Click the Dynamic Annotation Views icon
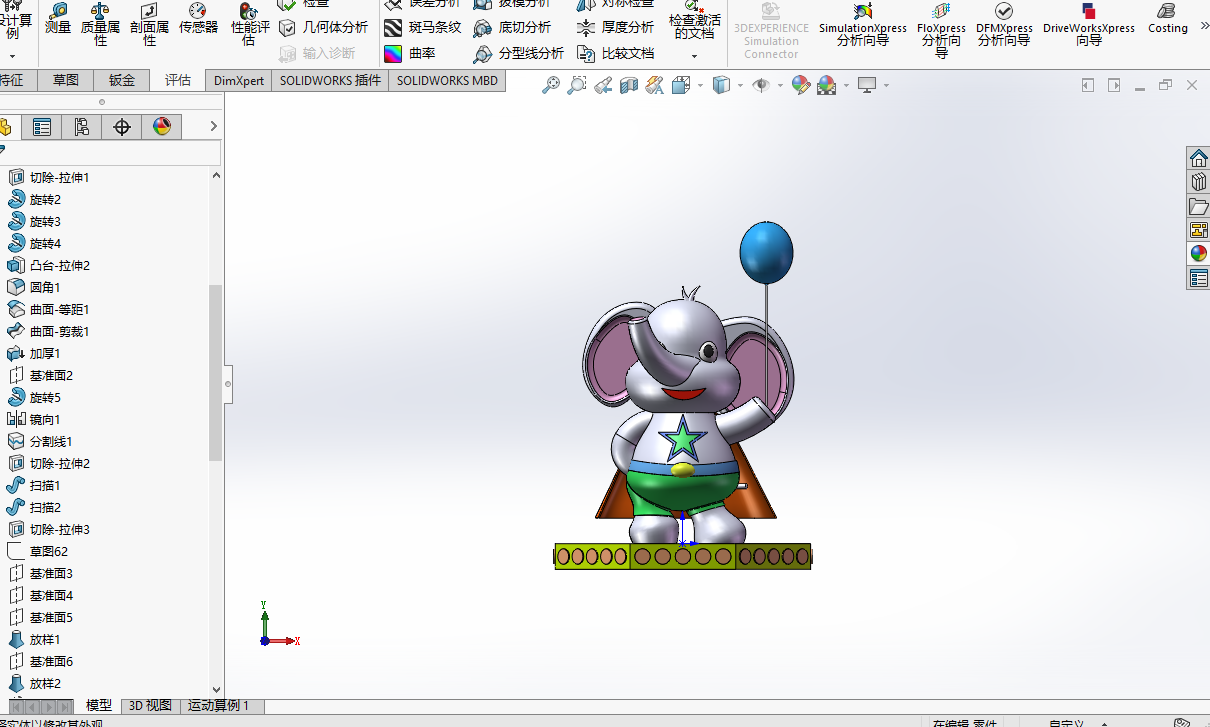The height and width of the screenshot is (727, 1210). (x=655, y=86)
